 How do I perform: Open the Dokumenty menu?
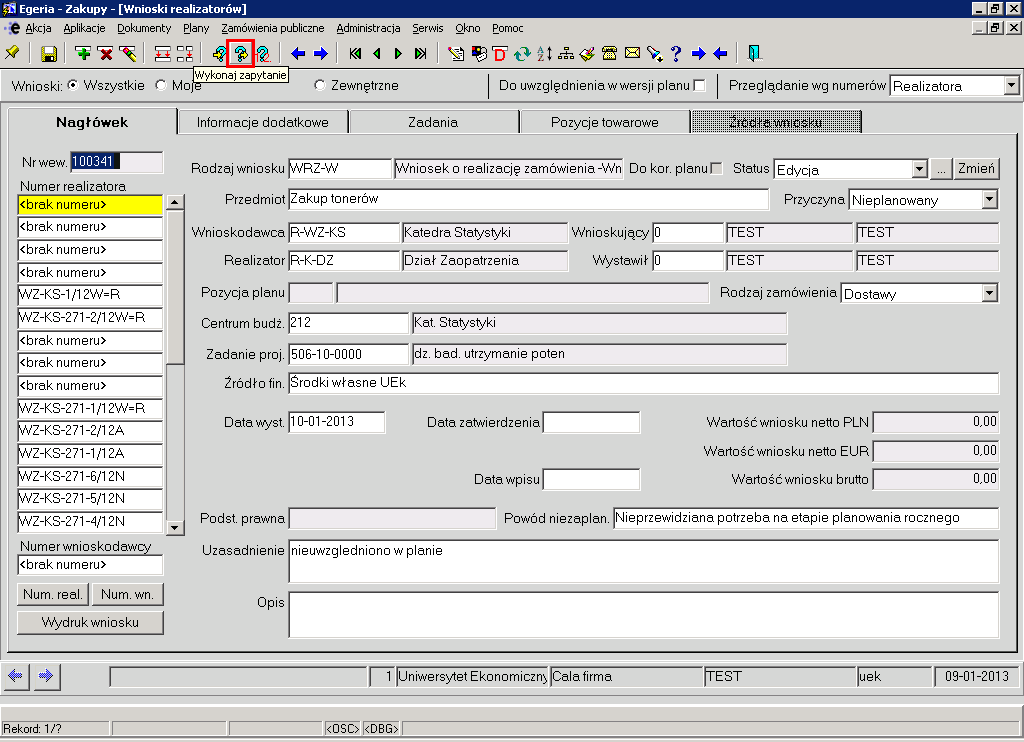coord(144,28)
